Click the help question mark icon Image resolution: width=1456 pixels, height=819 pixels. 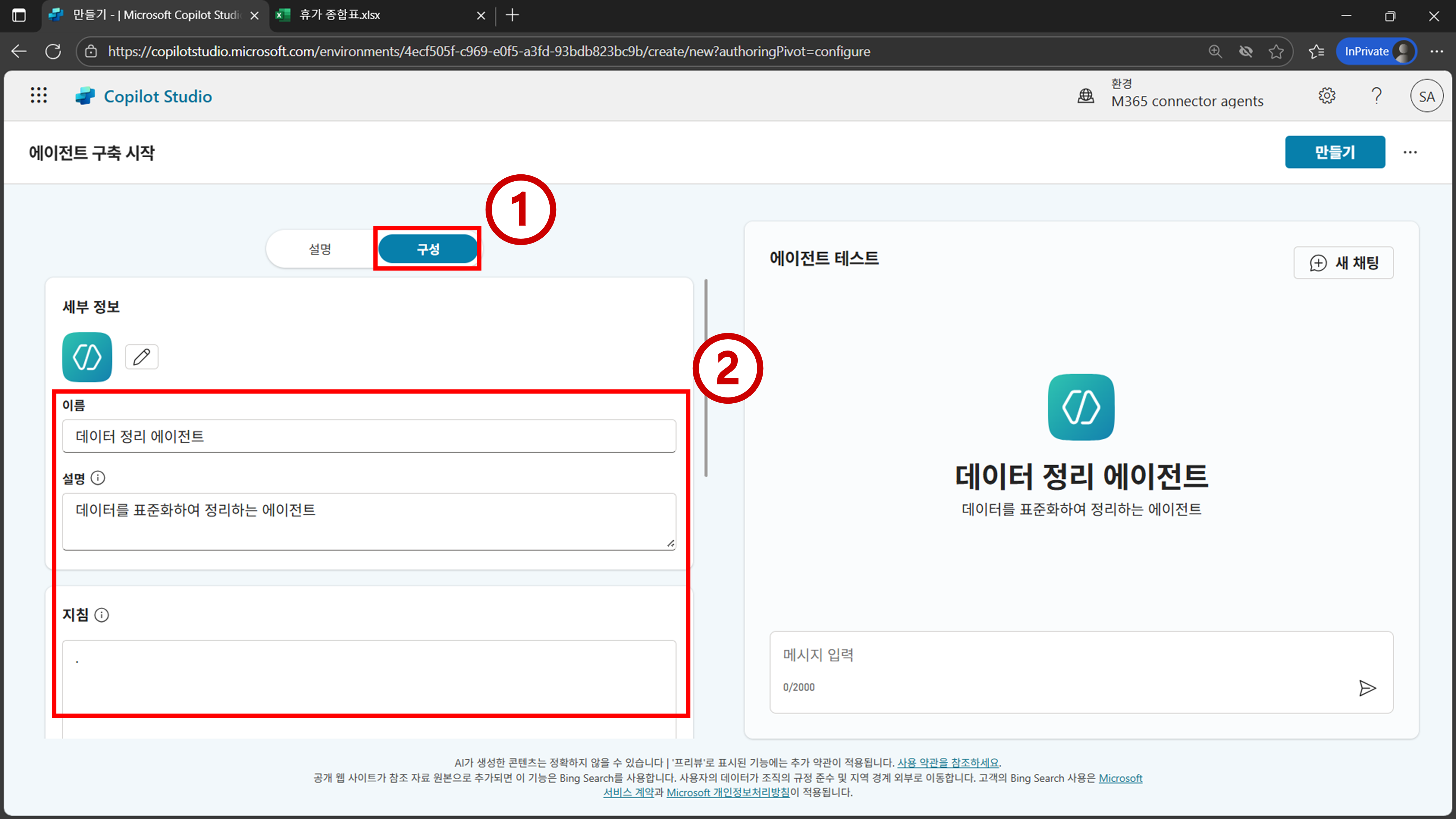pos(1376,96)
